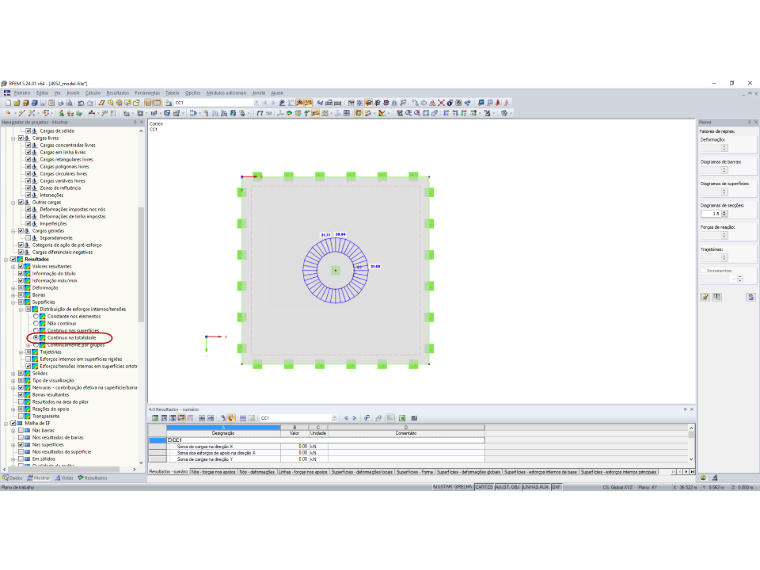
Task: Click the red X delete results icon
Action: [441, 103]
